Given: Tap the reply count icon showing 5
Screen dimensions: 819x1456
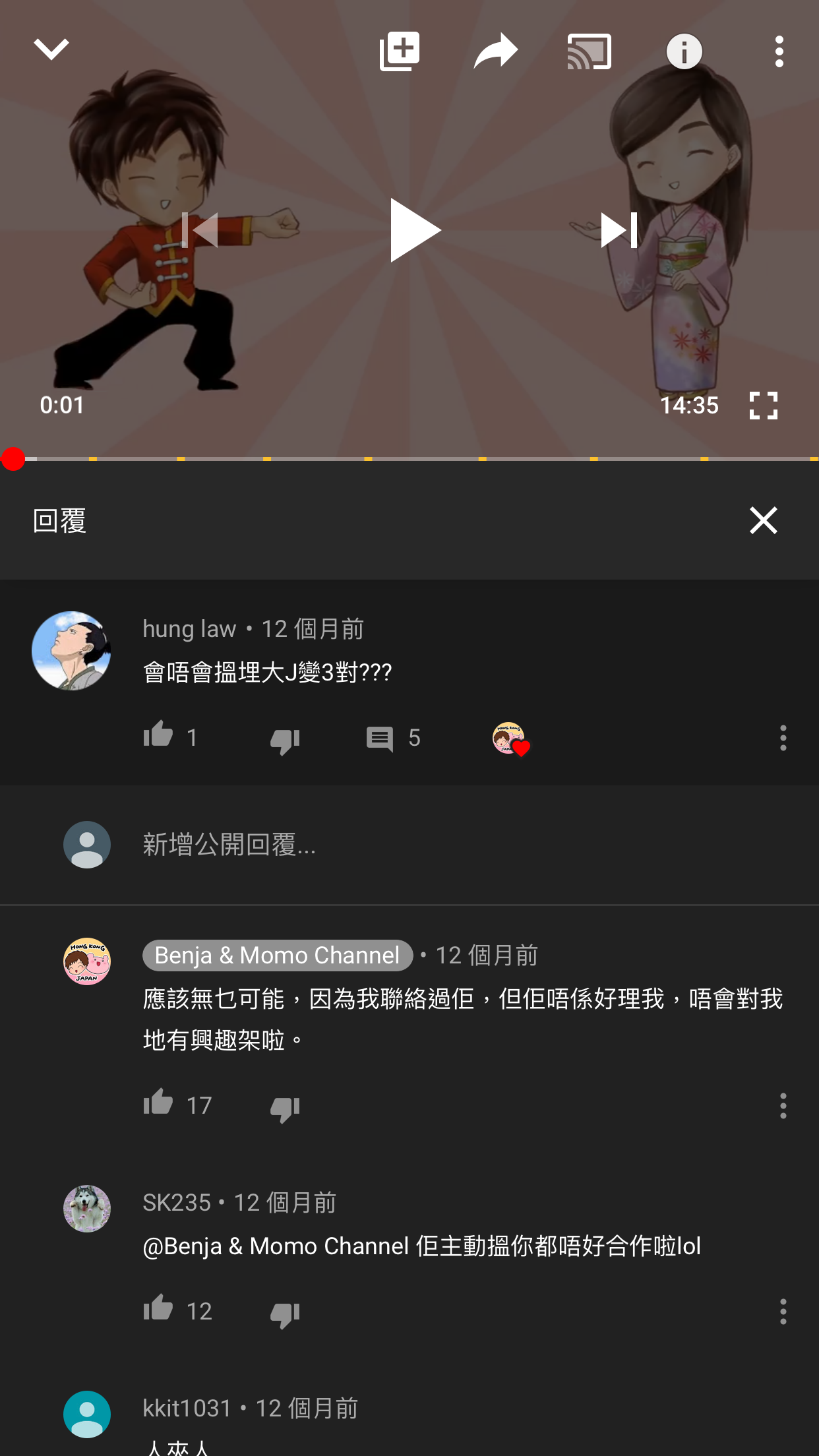Looking at the screenshot, I should click(380, 739).
